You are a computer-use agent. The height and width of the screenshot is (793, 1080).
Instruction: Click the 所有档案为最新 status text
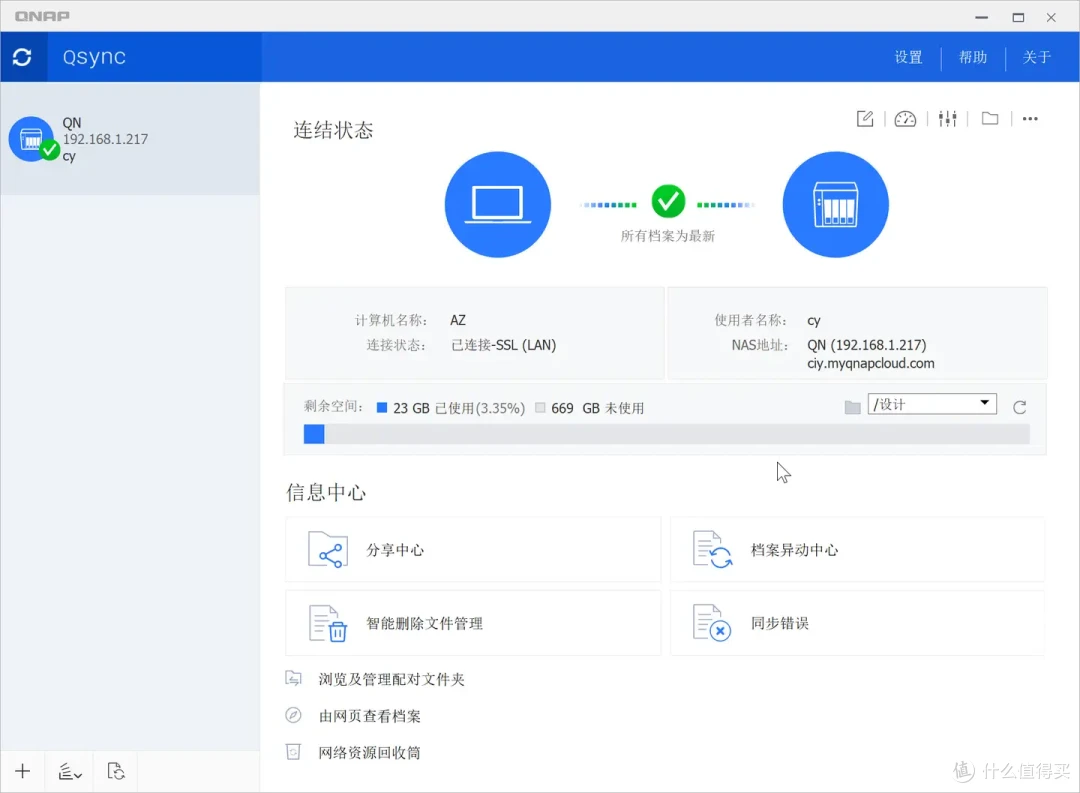pos(667,236)
